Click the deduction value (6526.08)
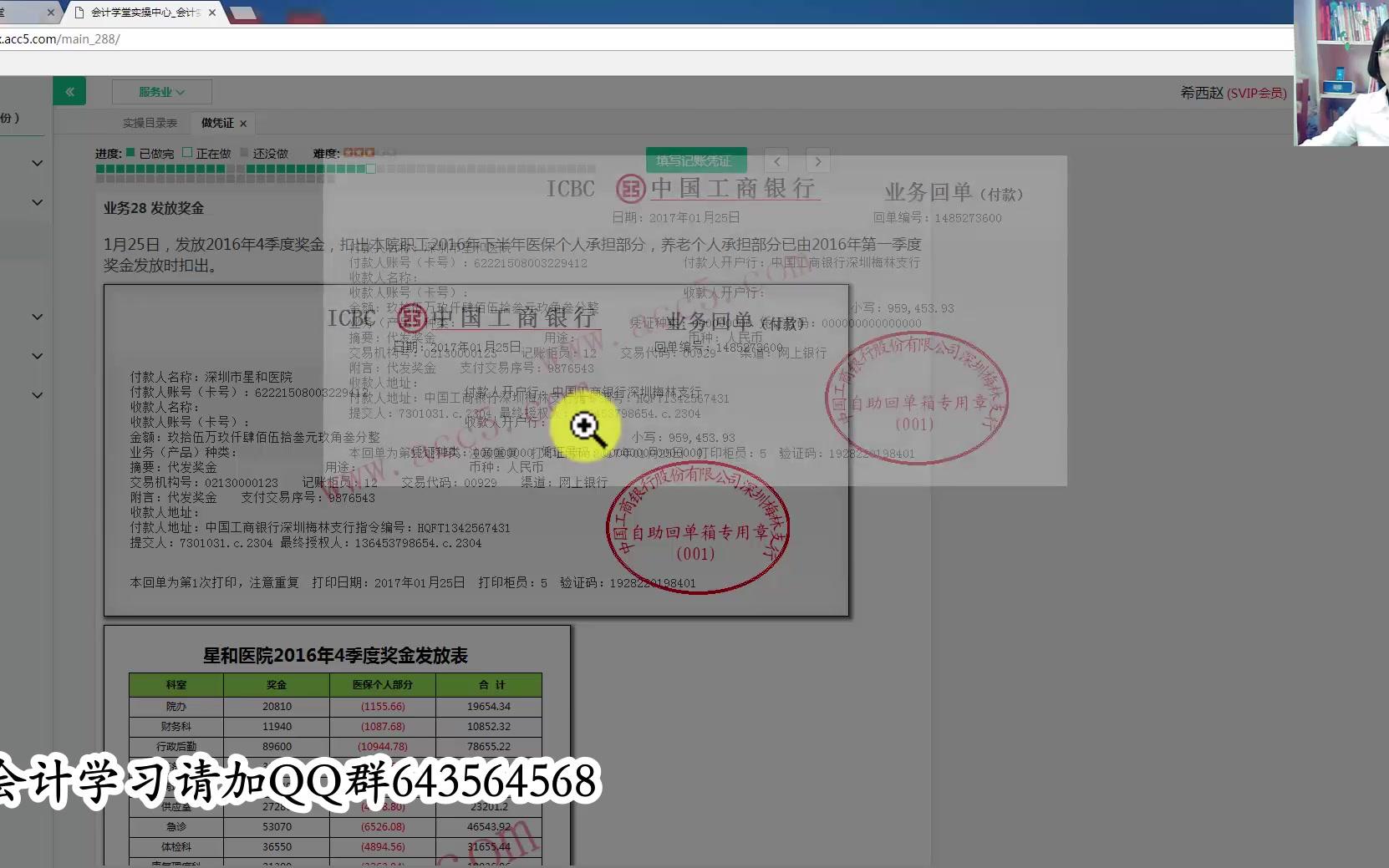Viewport: 1389px width, 868px height. 383,827
